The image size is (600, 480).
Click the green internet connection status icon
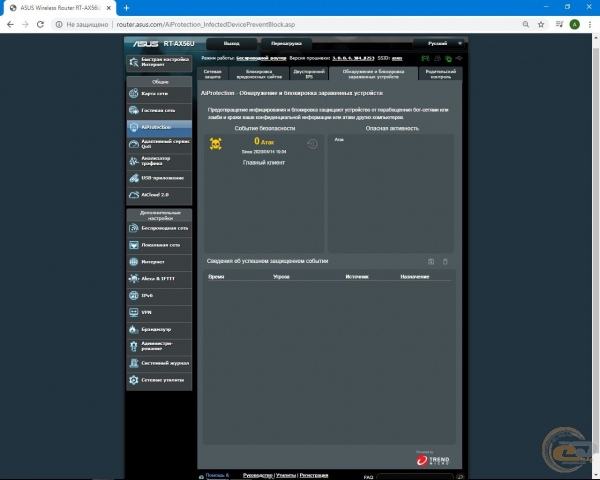(448, 59)
